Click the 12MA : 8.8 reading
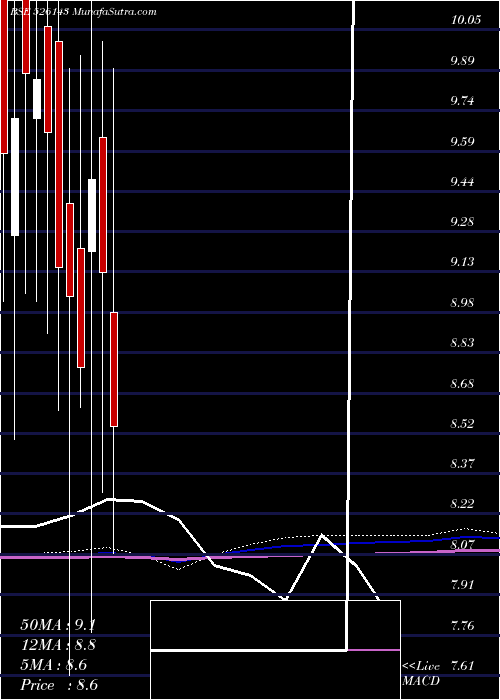Viewport: 500px width, 700px height. [x=58, y=645]
